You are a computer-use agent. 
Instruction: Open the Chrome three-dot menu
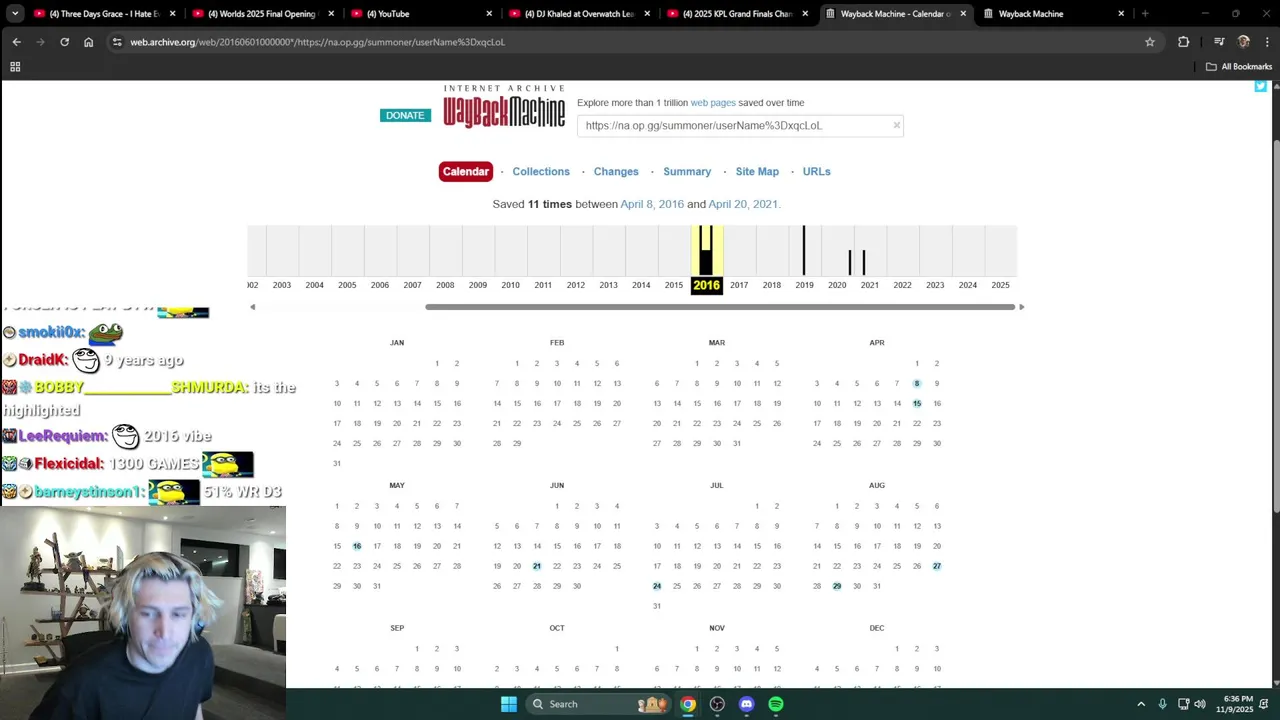[x=1265, y=42]
